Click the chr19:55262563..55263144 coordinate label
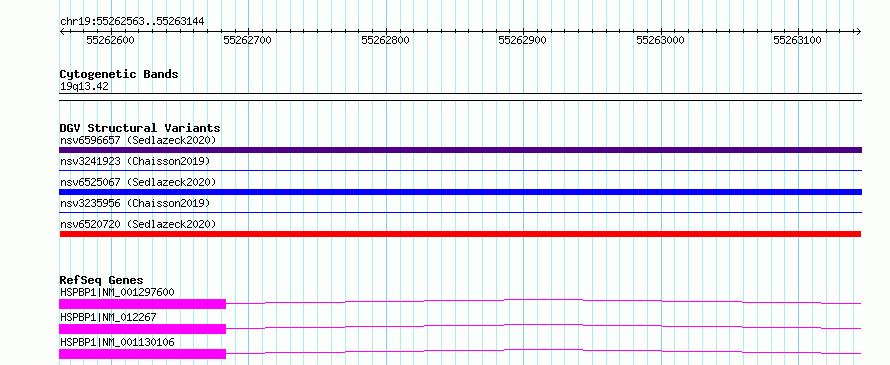Image resolution: width=890 pixels, height=365 pixels. [x=132, y=21]
